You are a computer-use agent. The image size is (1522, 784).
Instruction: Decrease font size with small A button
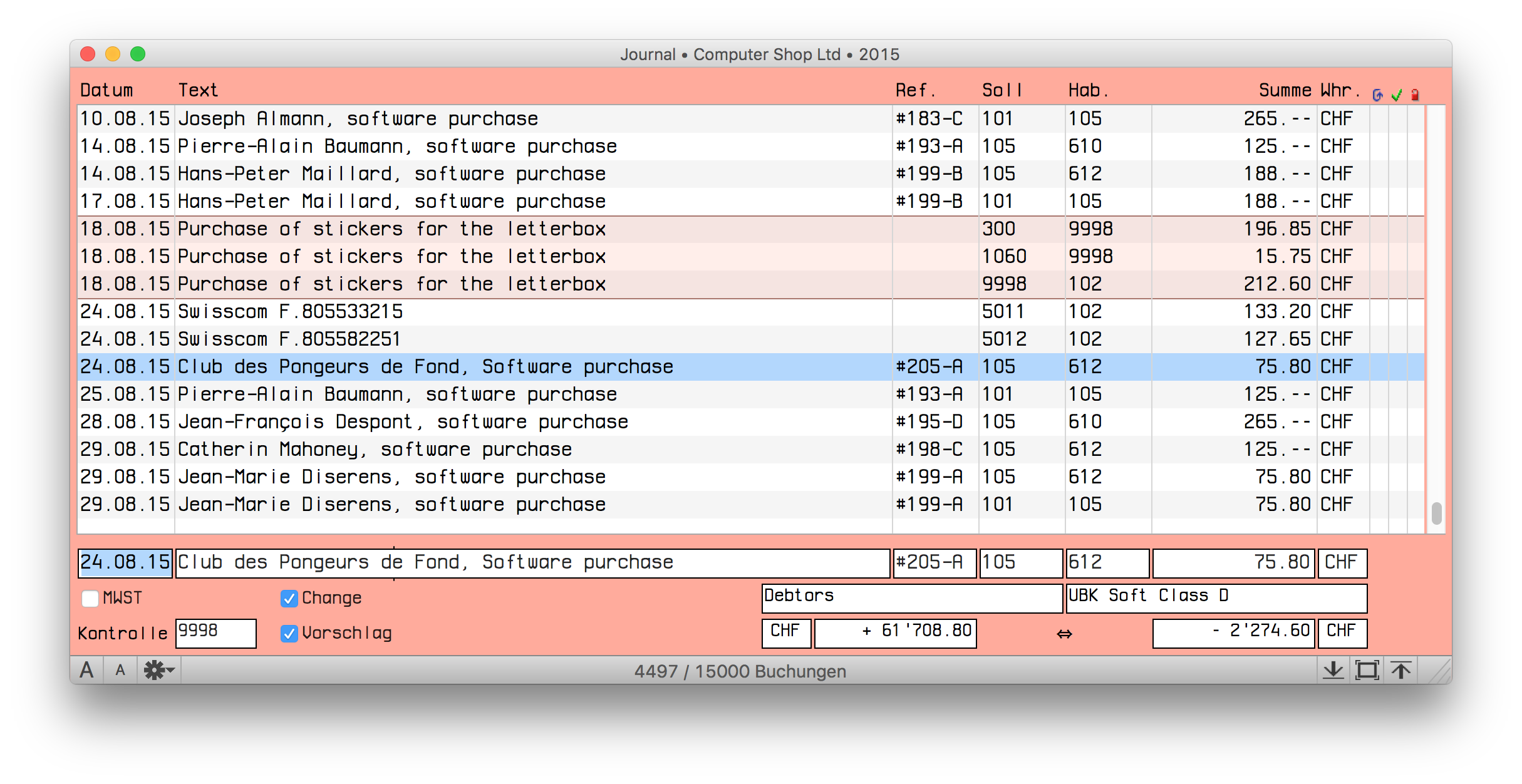tap(120, 670)
